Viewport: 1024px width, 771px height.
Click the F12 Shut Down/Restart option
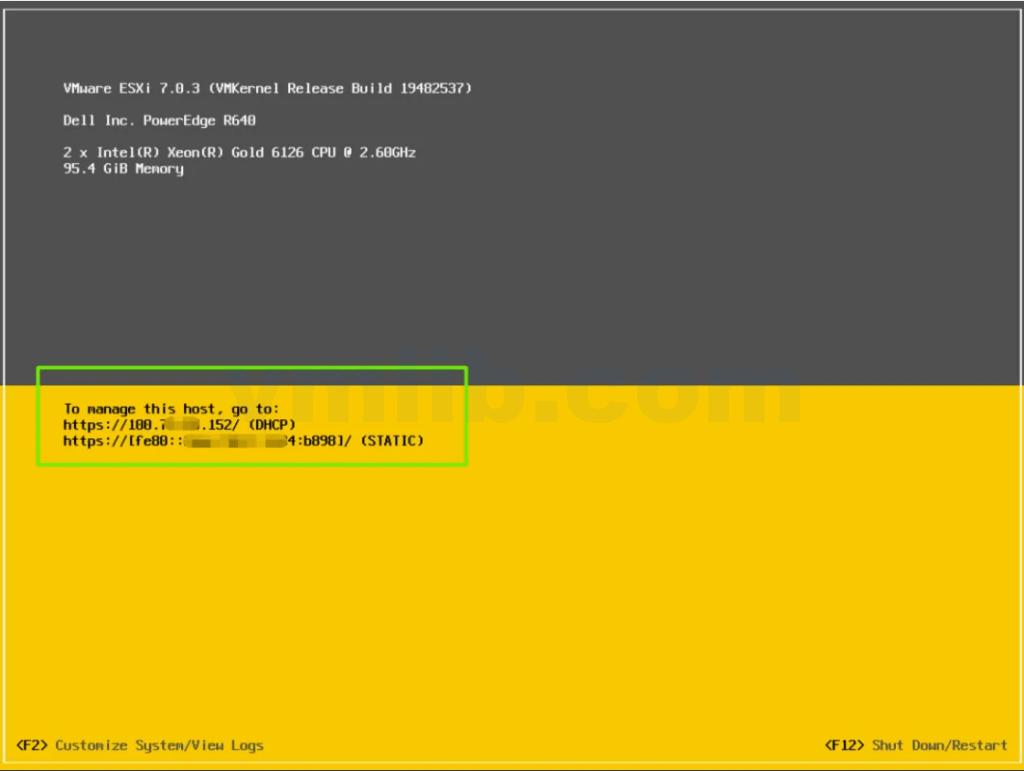point(915,745)
